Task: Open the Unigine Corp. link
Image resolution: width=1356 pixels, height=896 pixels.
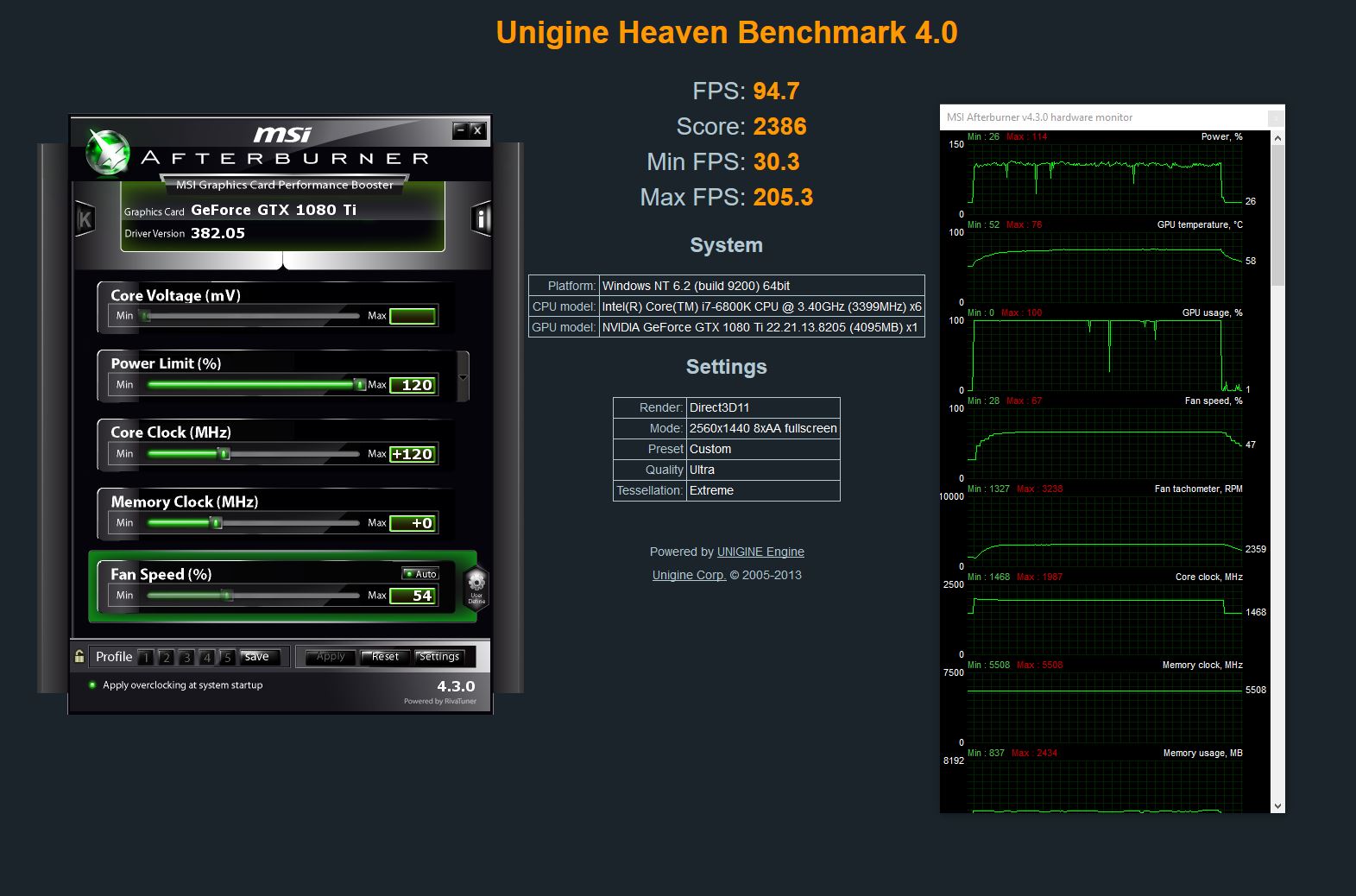Action: (x=689, y=575)
